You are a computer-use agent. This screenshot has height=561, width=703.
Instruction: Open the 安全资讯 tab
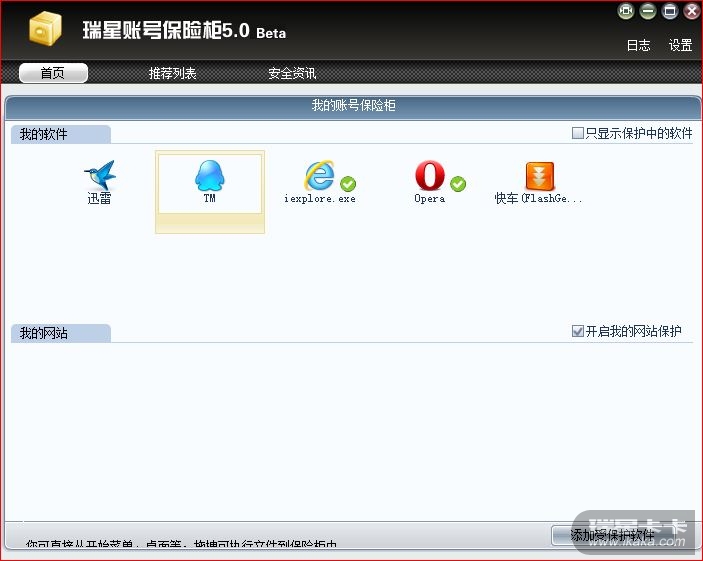tap(292, 73)
